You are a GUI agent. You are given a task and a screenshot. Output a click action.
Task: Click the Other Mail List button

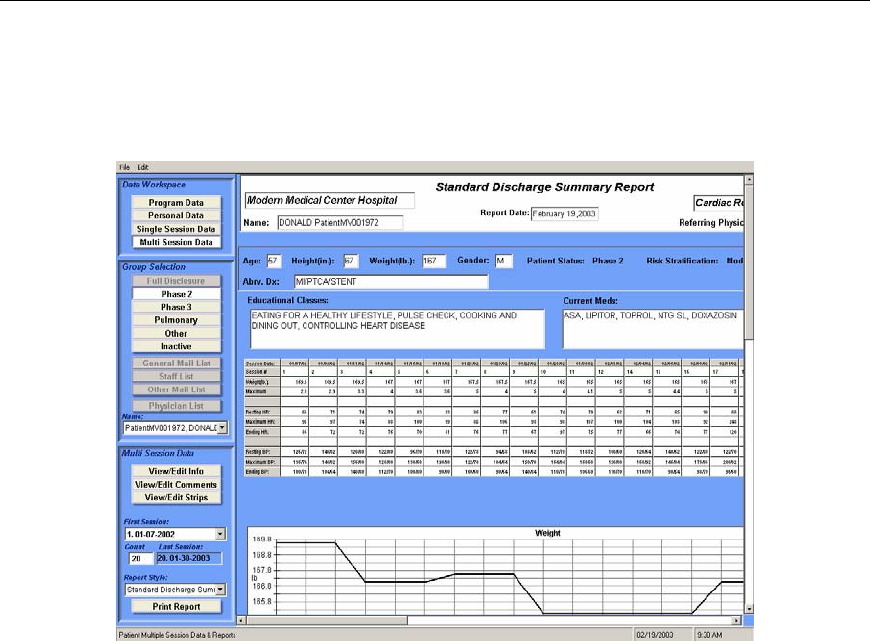pos(176,390)
